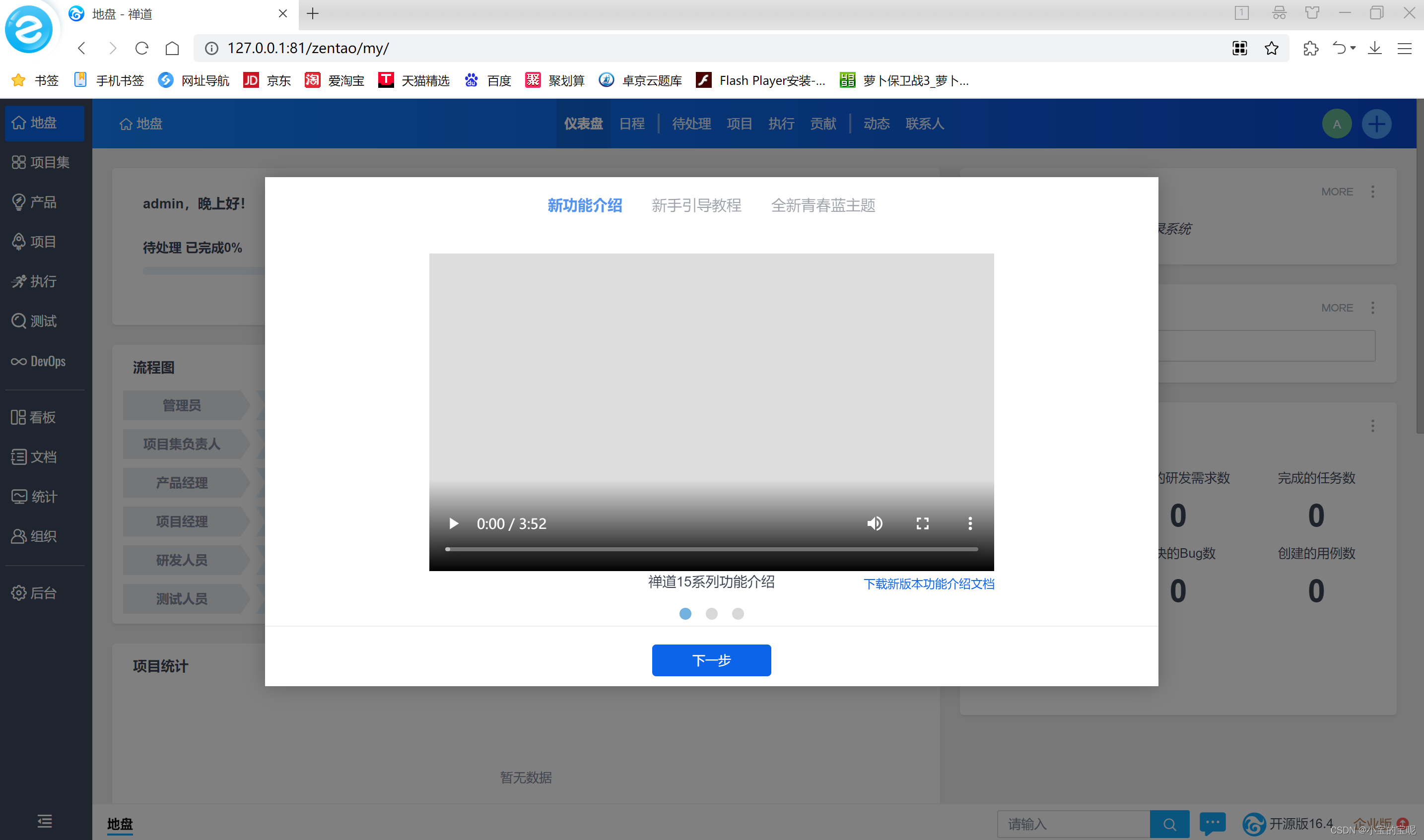Open video more options menu
The height and width of the screenshot is (840, 1424).
[970, 523]
